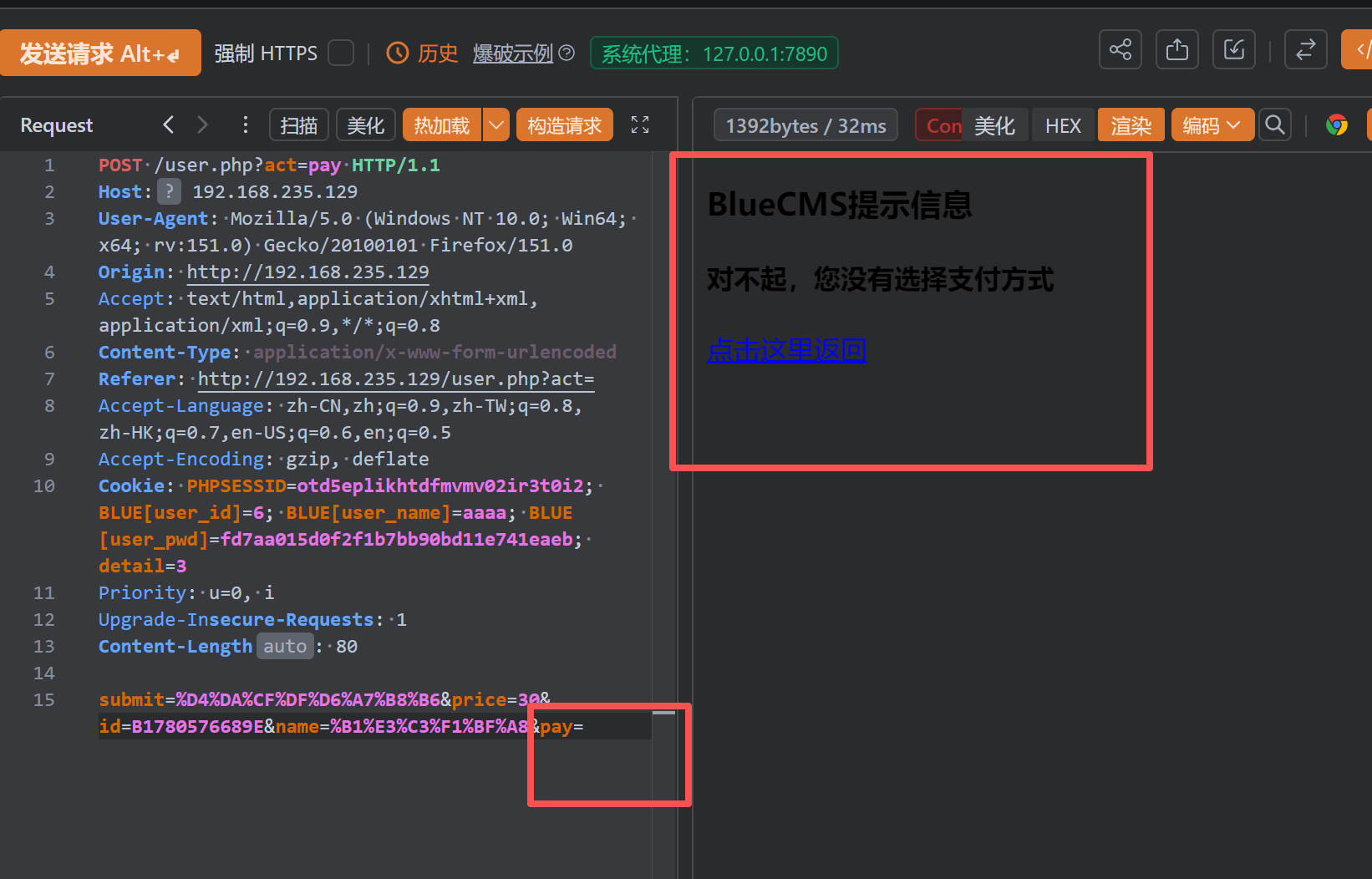Viewport: 1372px width, 879px height.
Task: Click the swap arrows icon in top toolbar
Action: [1306, 50]
